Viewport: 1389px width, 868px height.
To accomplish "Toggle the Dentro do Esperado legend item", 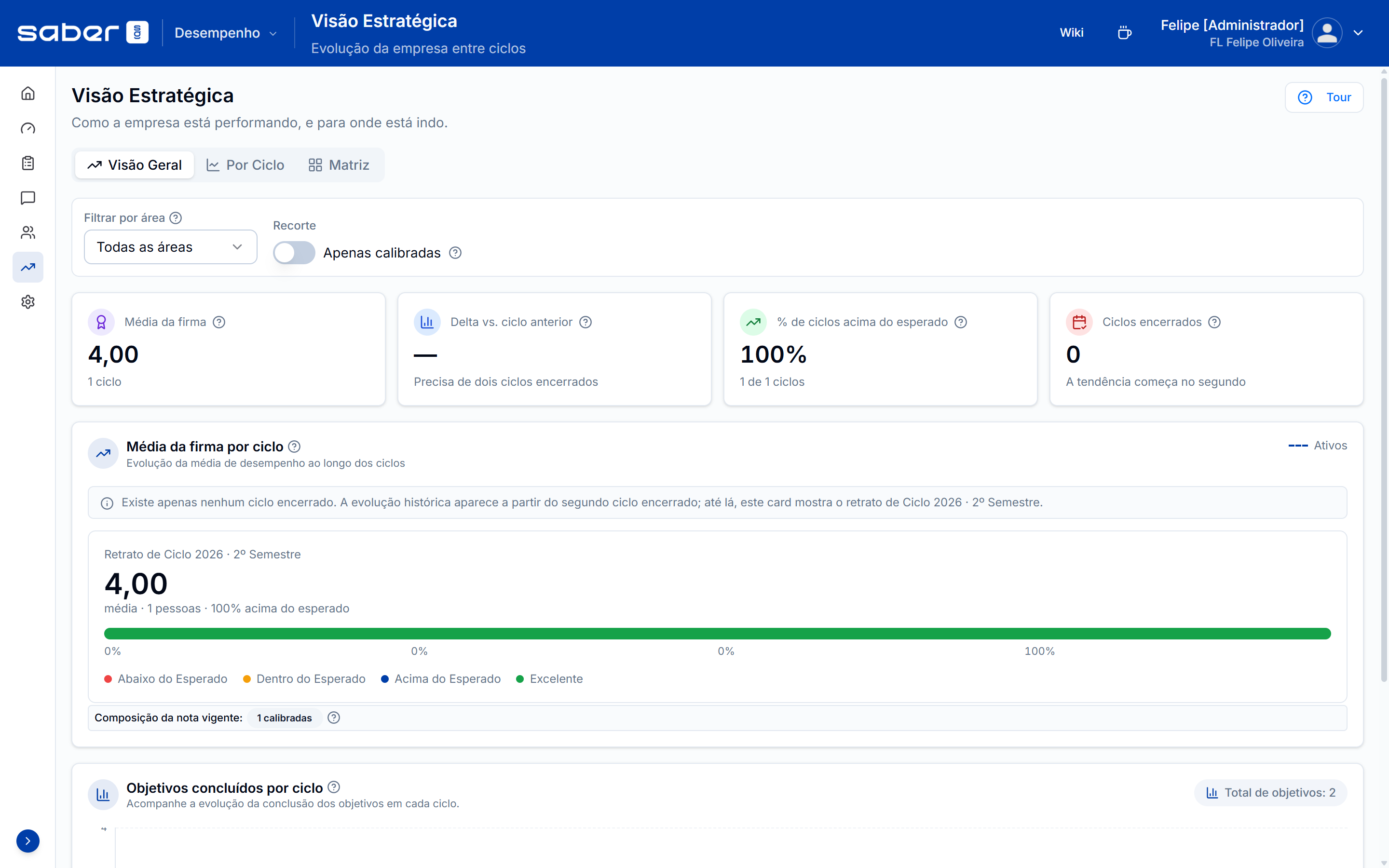I will tap(304, 679).
